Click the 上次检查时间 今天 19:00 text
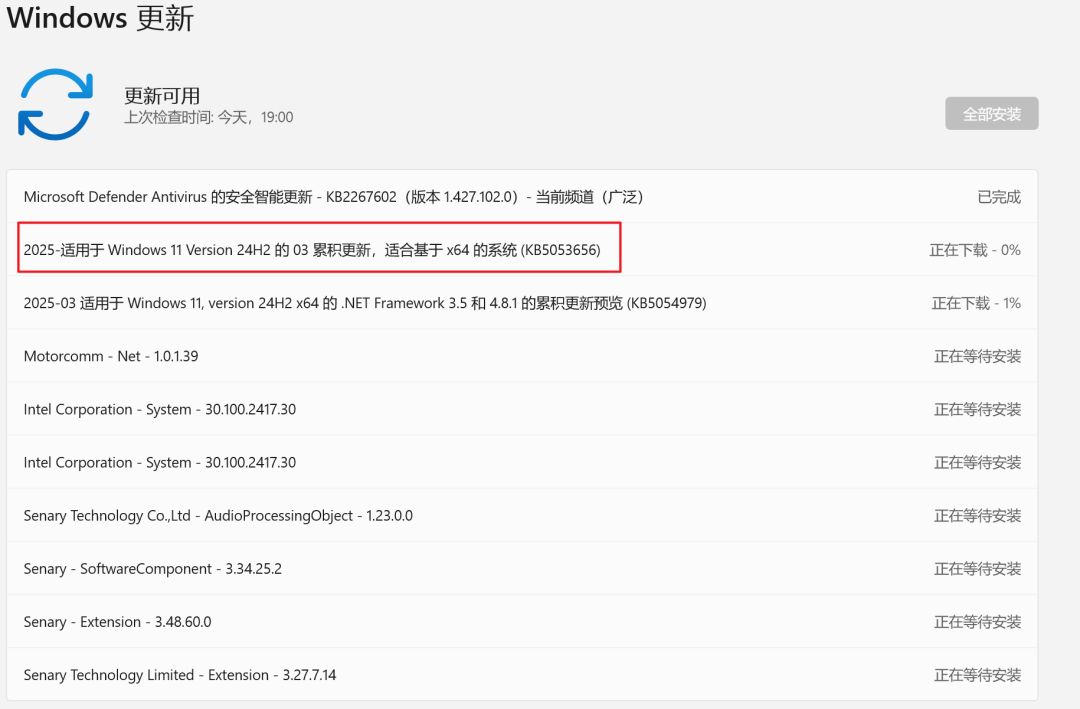Screen dimensions: 1080x709 (209, 118)
